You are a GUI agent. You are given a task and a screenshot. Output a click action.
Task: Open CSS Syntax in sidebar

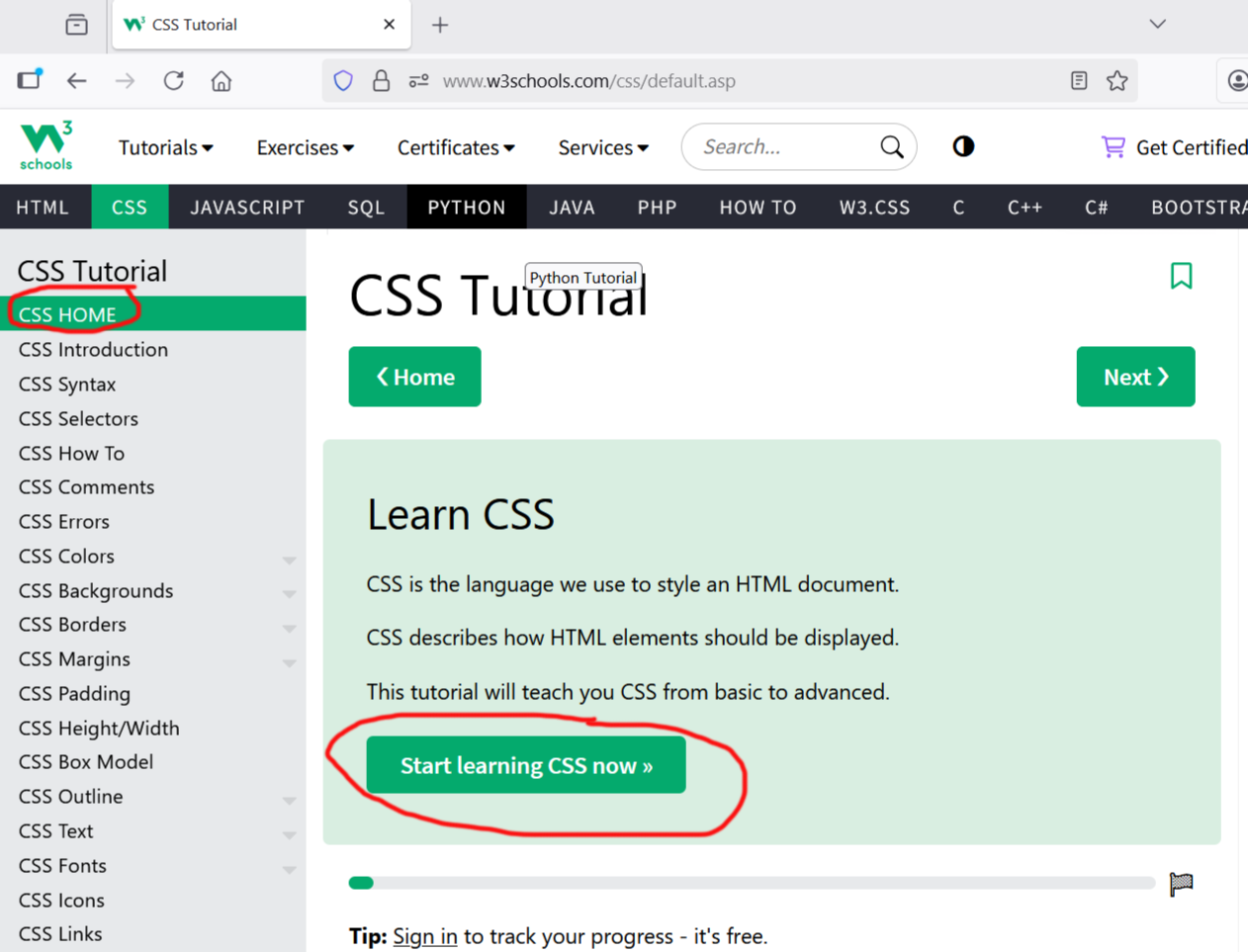(x=153, y=384)
